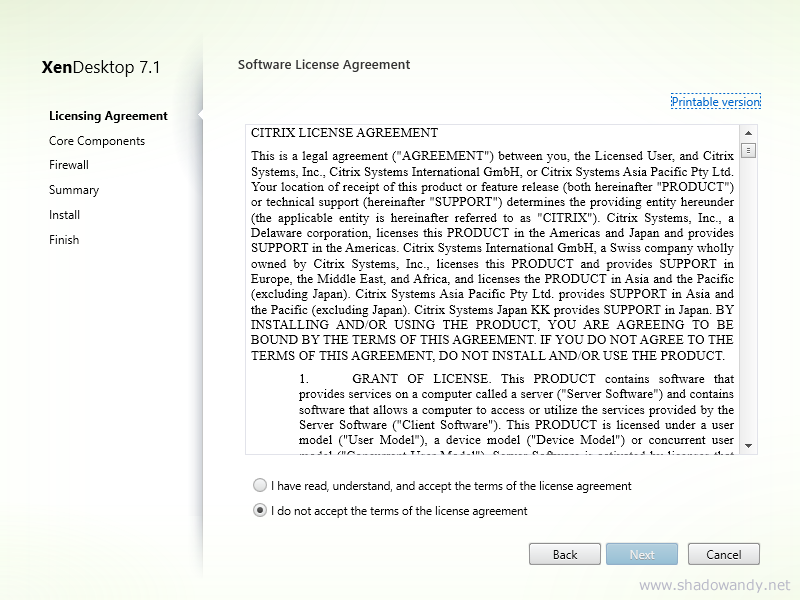Select Finish step in sidebar

64,240
